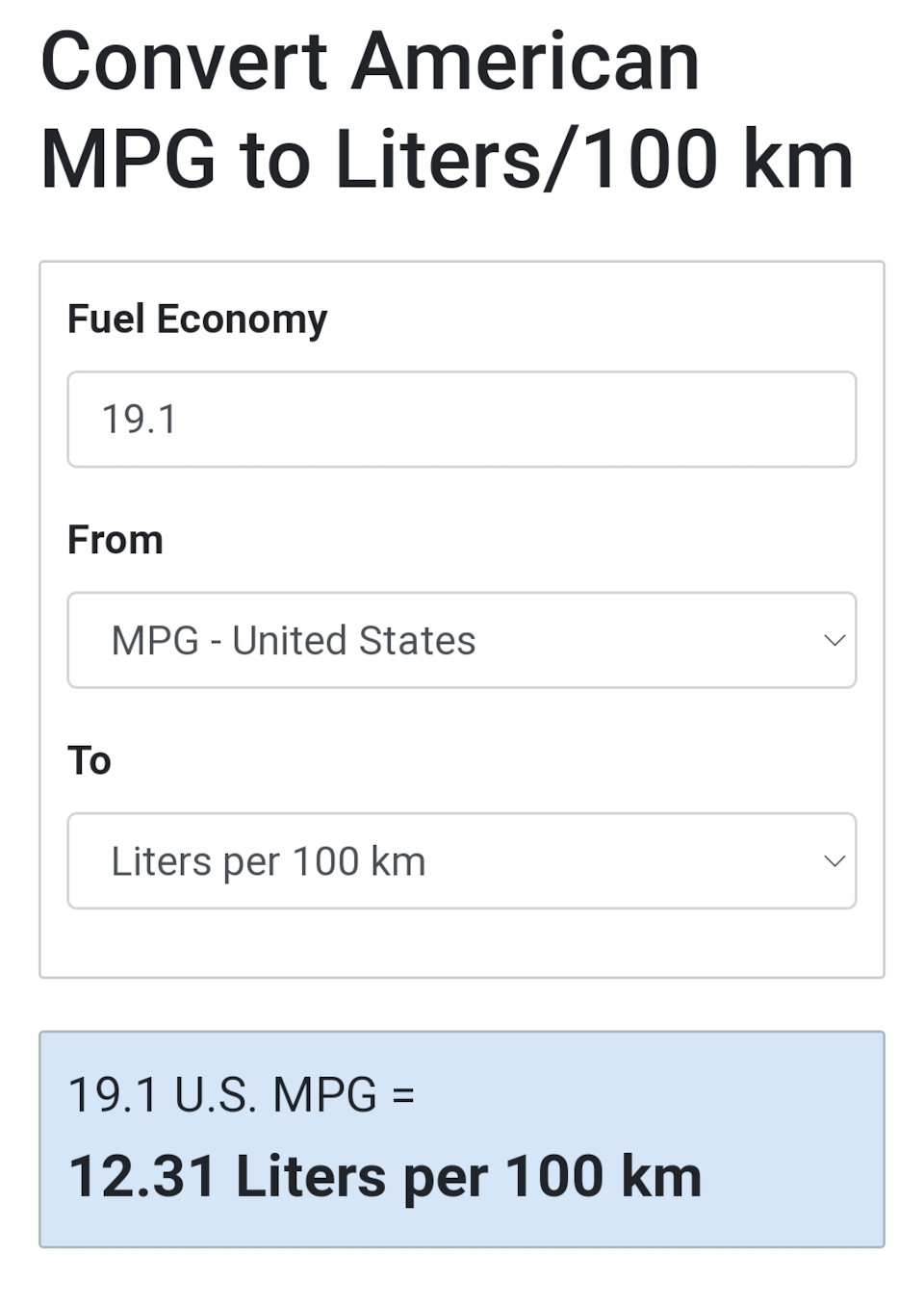Image resolution: width=924 pixels, height=1305 pixels.
Task: Click the "To" field label
Action: pyautogui.click(x=90, y=760)
